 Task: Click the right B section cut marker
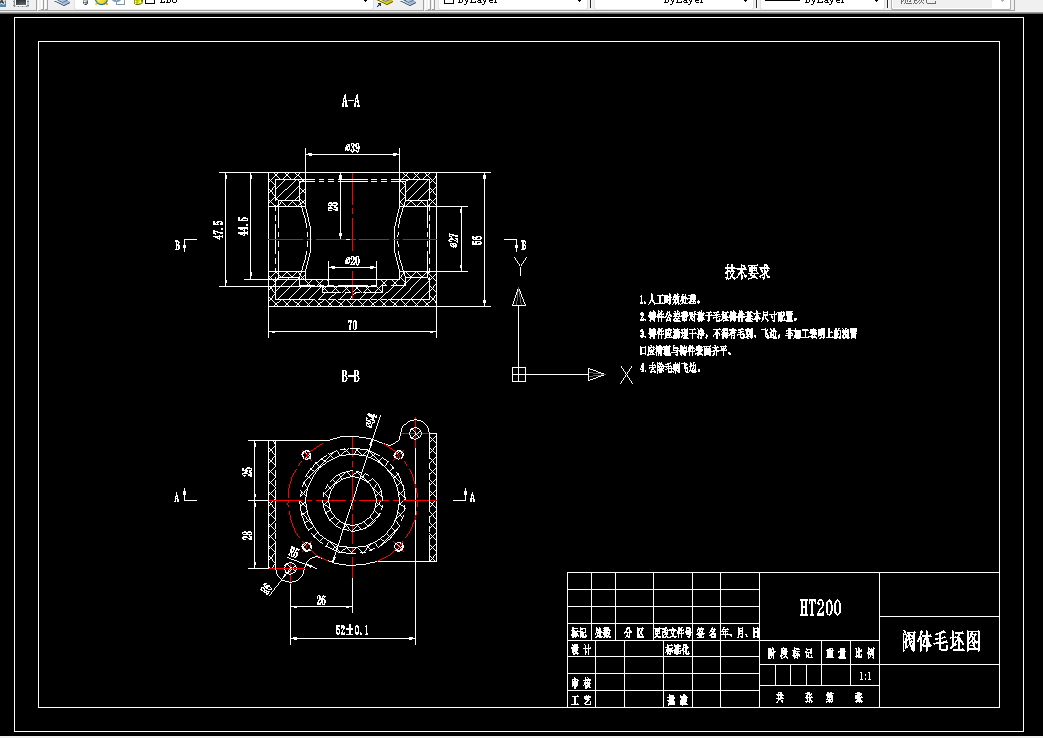[x=516, y=244]
